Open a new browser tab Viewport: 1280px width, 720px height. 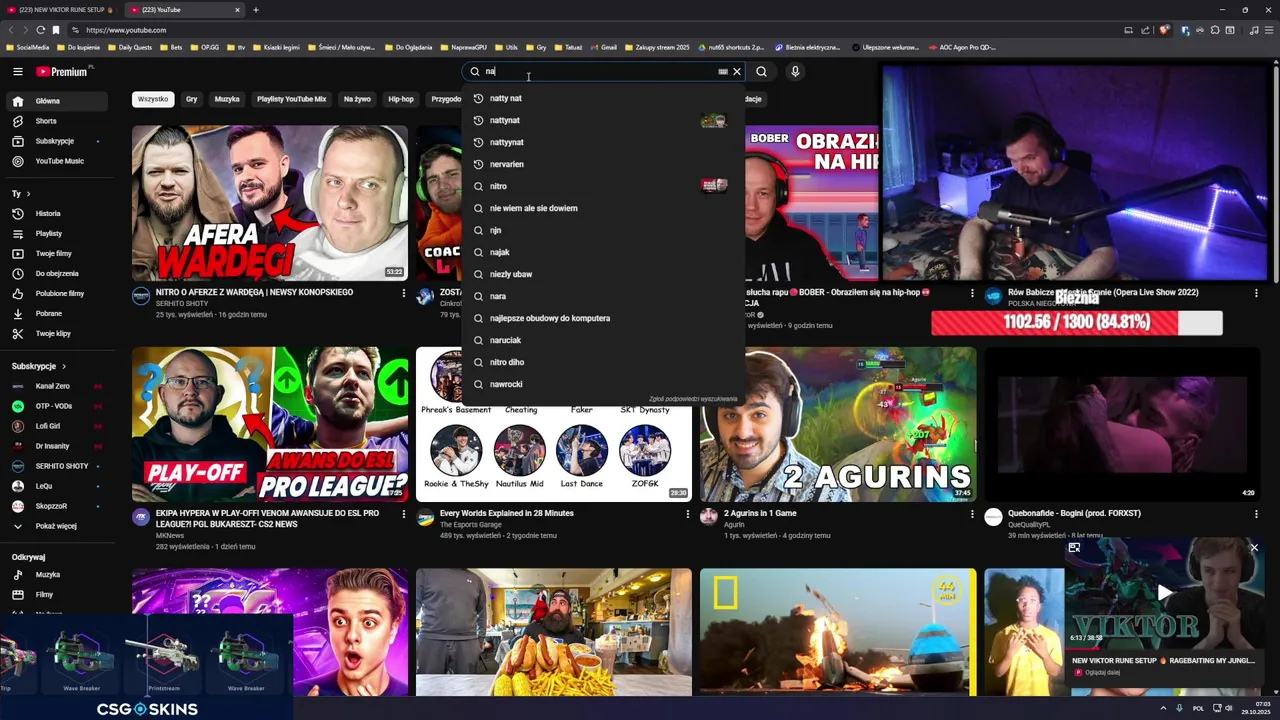256,10
